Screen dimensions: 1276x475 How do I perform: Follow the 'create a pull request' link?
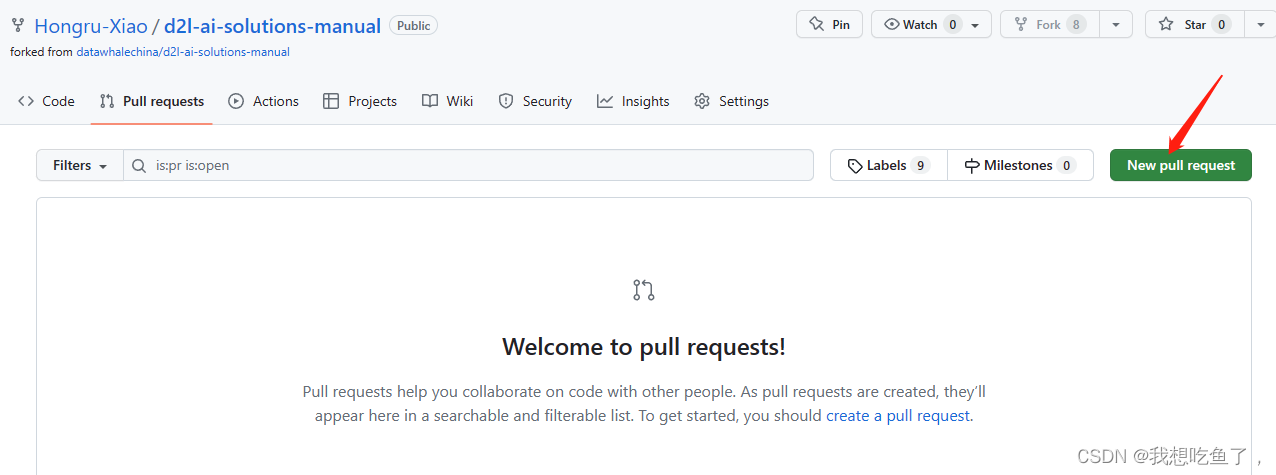pyautogui.click(x=897, y=415)
